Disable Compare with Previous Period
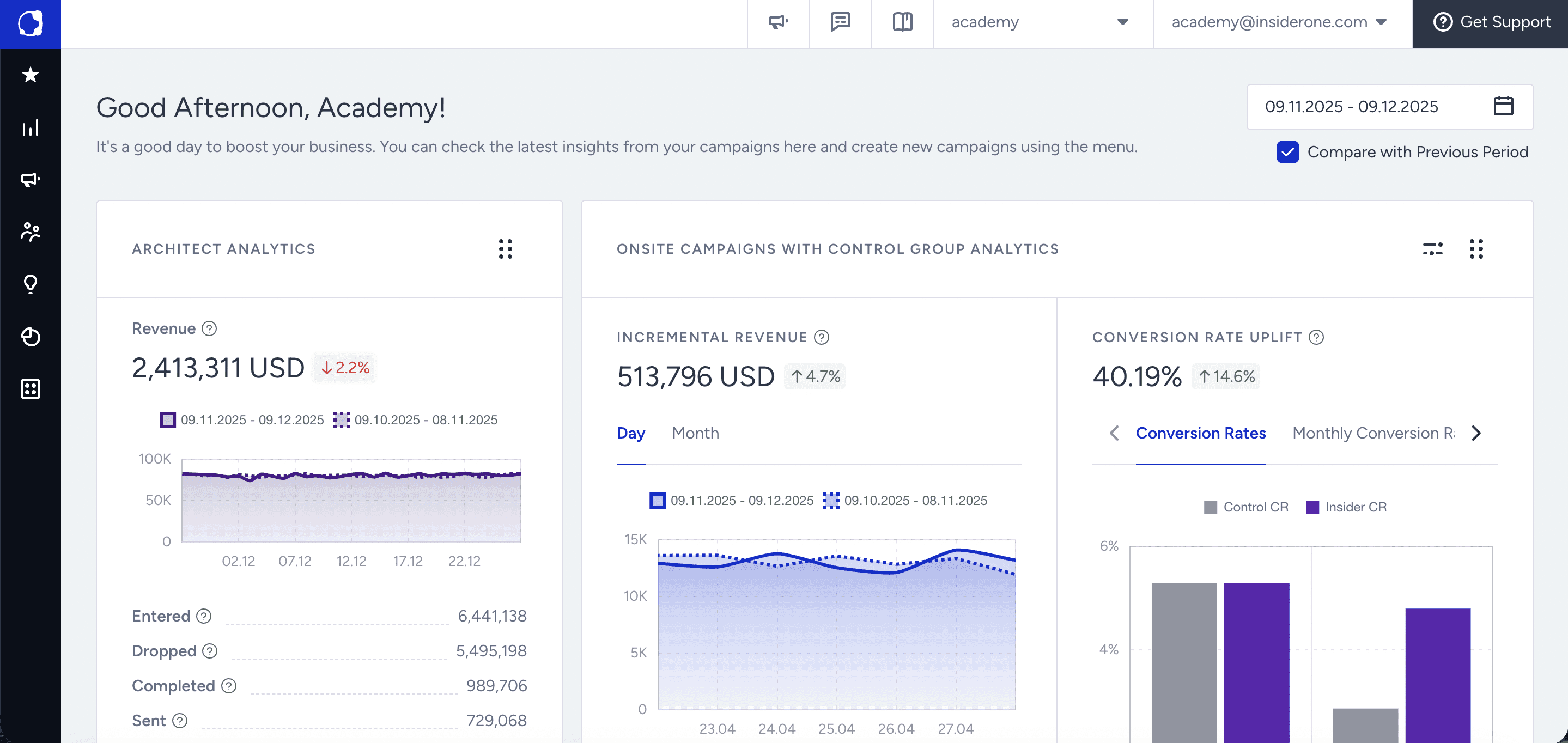This screenshot has height=743, width=1568. click(x=1287, y=153)
